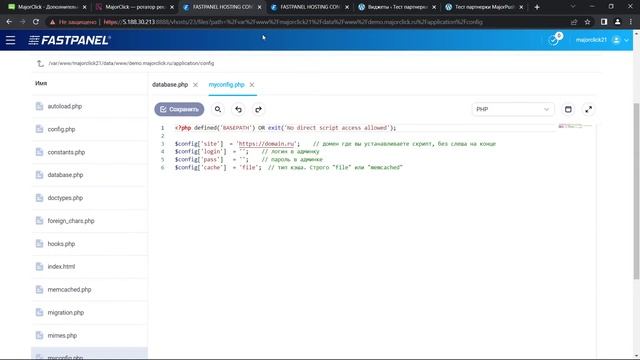The image size is (640, 360).
Task: Click the not secure warning icon
Action: (52, 22)
